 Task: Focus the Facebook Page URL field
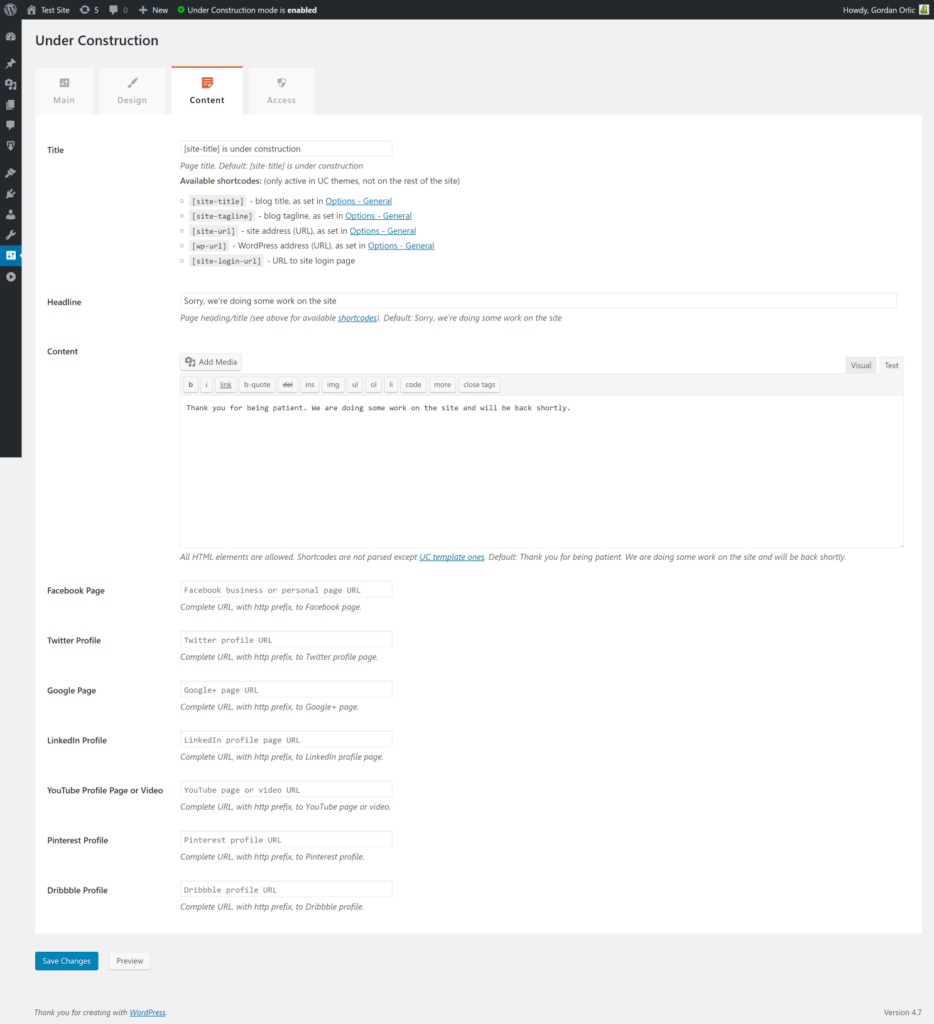pyautogui.click(x=286, y=590)
